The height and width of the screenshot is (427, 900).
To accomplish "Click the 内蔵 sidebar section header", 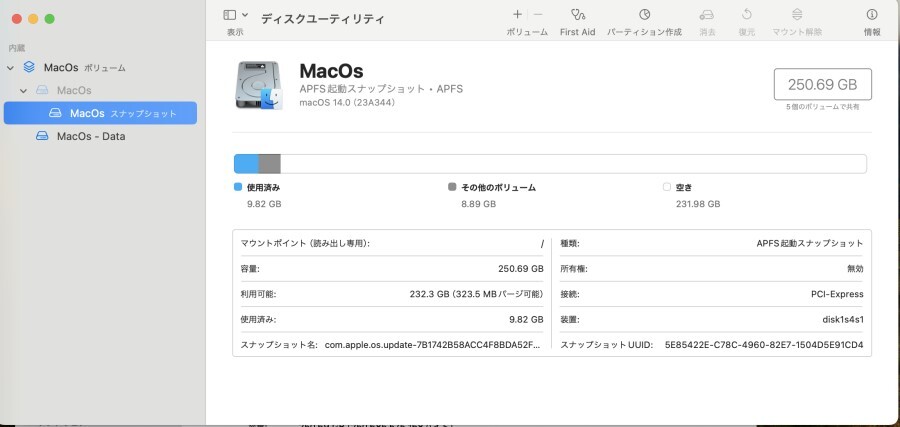I will (17, 48).
